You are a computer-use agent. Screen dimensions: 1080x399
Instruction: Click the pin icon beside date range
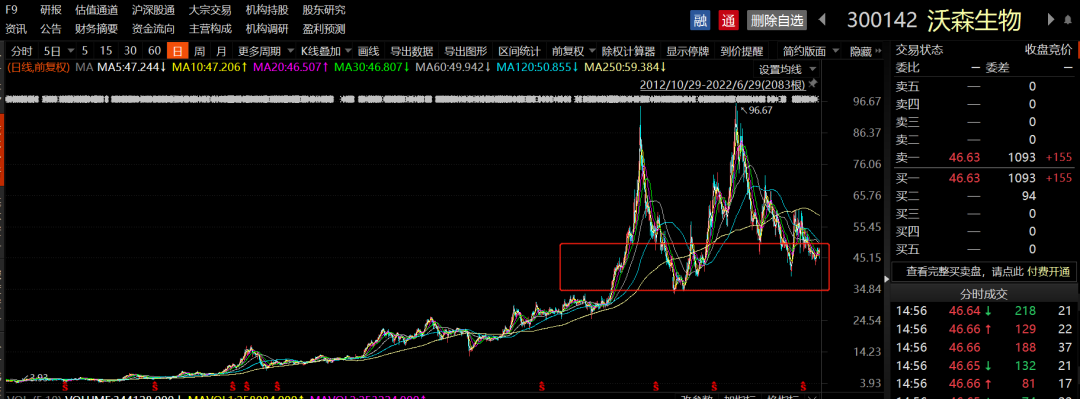point(813,84)
